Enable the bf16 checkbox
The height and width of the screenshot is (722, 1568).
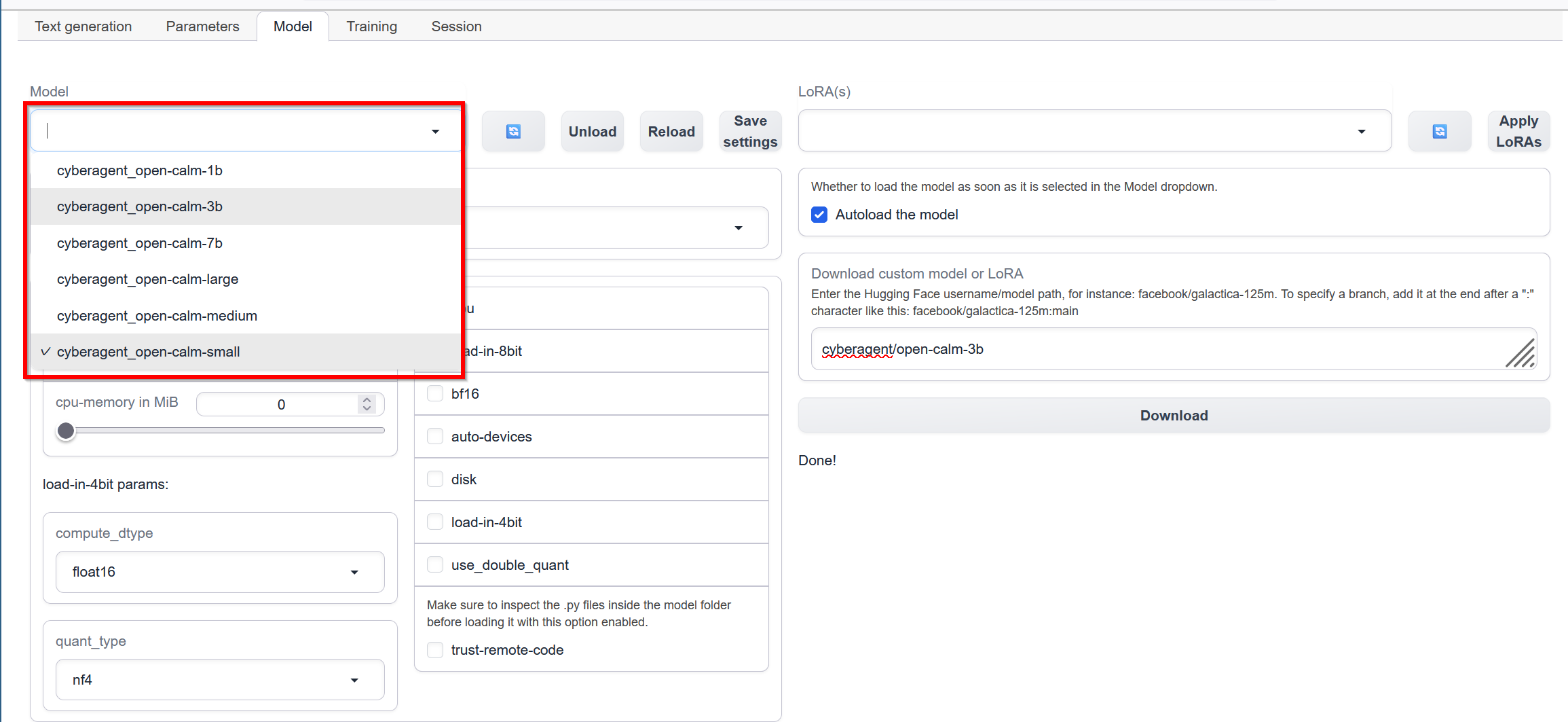[435, 394]
